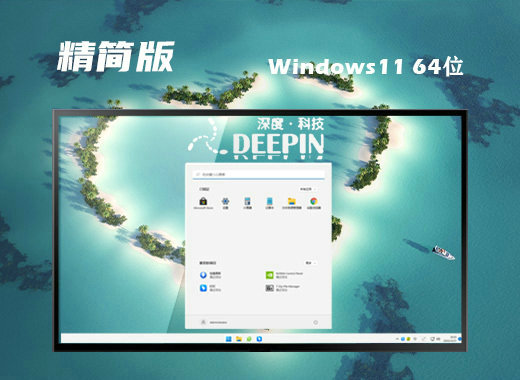
Task: Expand the system tray hidden icons chevron
Action: (x=397, y=339)
